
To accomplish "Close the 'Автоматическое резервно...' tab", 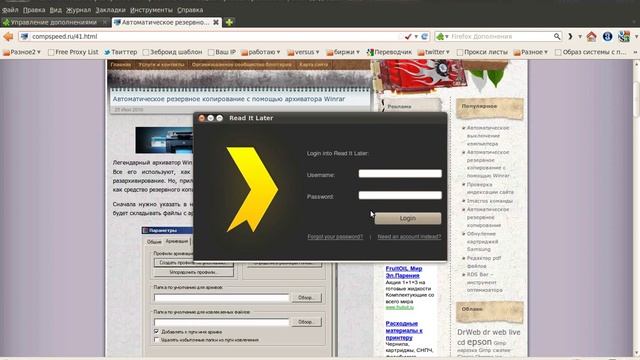I will (216, 22).
